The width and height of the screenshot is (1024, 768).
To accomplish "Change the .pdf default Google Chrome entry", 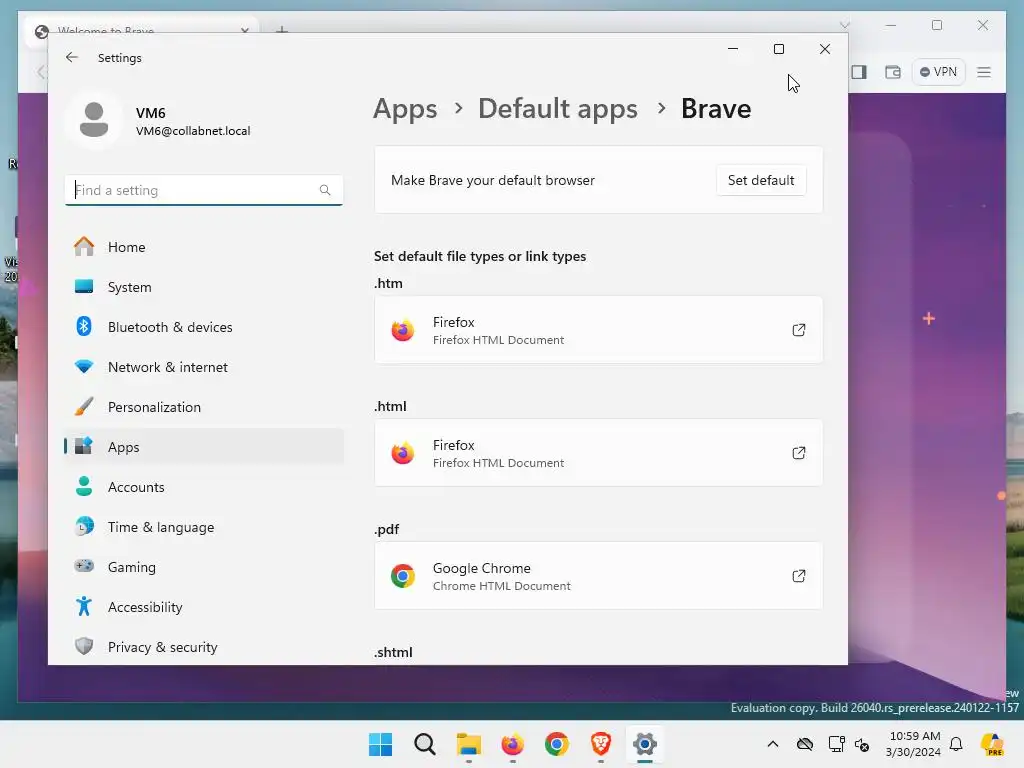I will click(598, 576).
